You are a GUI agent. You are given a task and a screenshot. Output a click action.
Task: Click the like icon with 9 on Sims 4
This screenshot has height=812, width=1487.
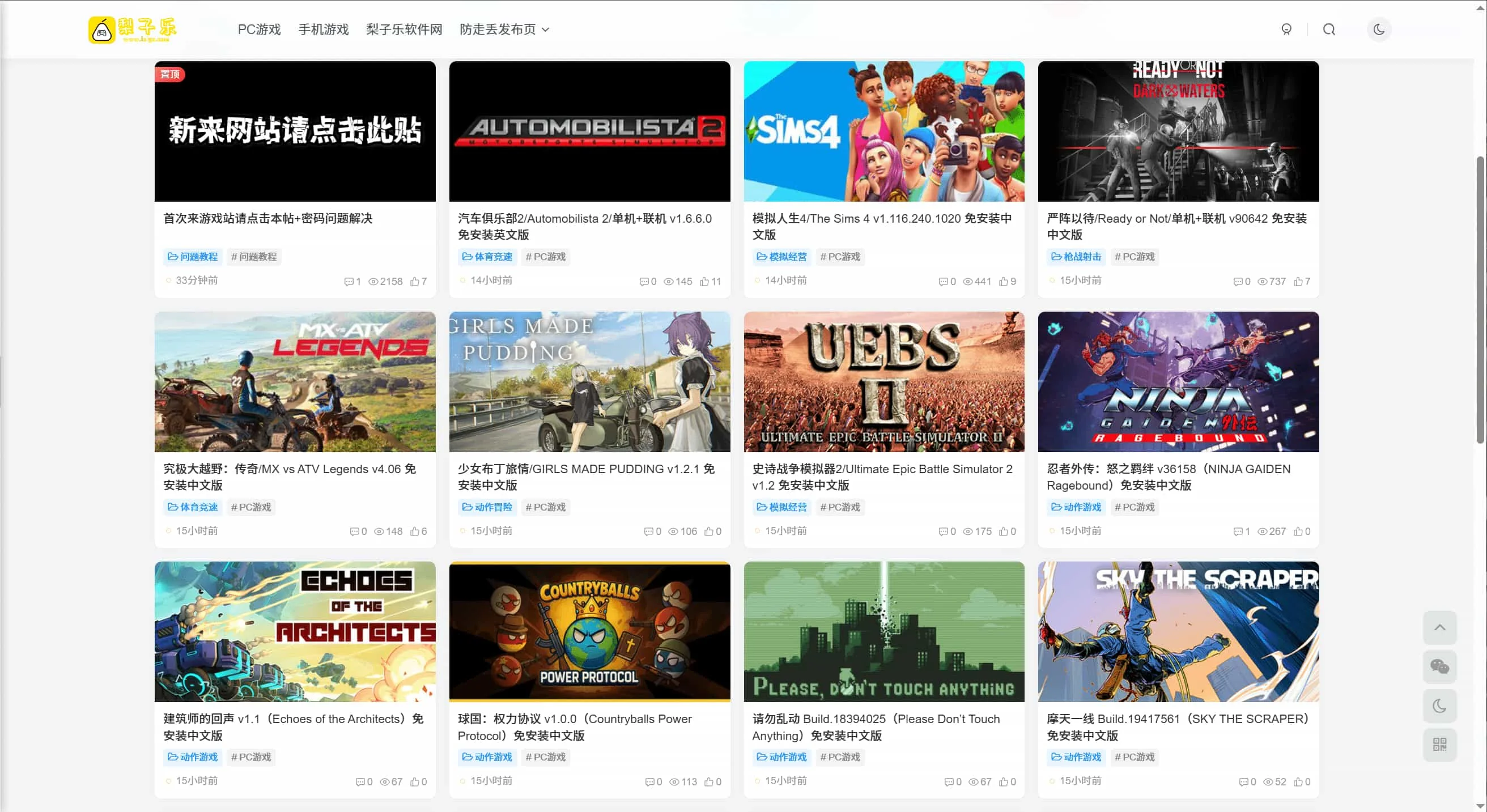[x=1003, y=282]
